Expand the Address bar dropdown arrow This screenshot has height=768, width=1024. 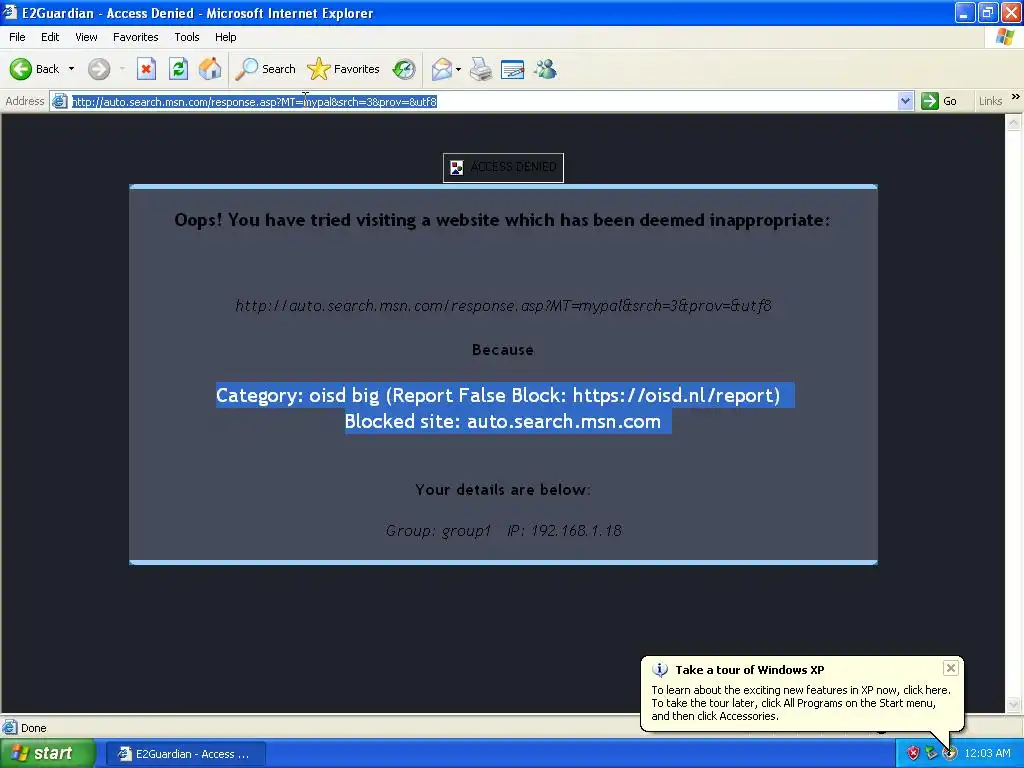click(905, 101)
